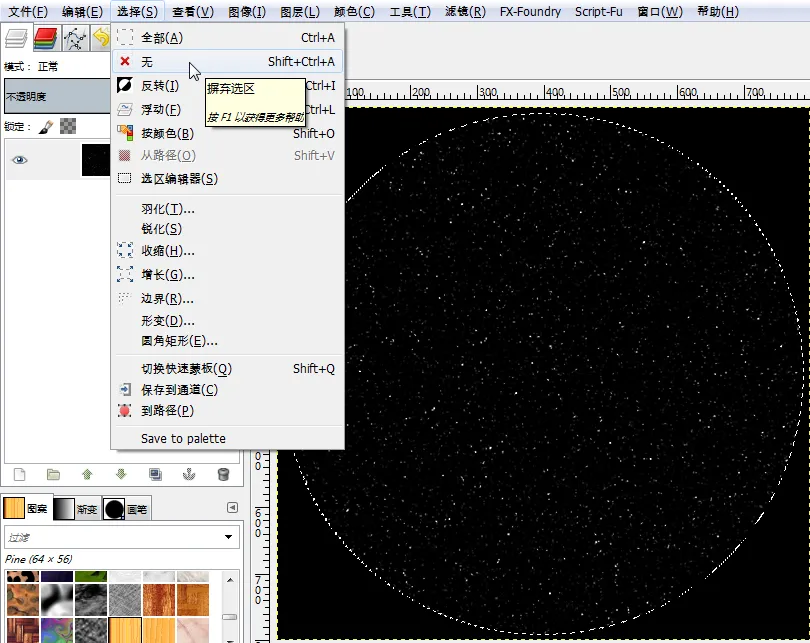810x643 pixels.
Task: Click the new layer group folder icon
Action: coord(53,474)
